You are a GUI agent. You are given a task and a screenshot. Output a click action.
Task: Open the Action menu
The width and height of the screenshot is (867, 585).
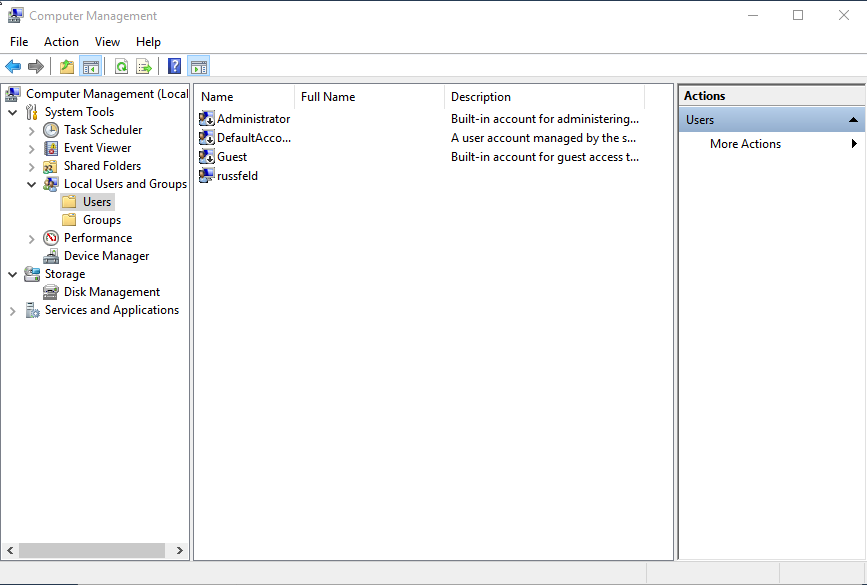61,42
